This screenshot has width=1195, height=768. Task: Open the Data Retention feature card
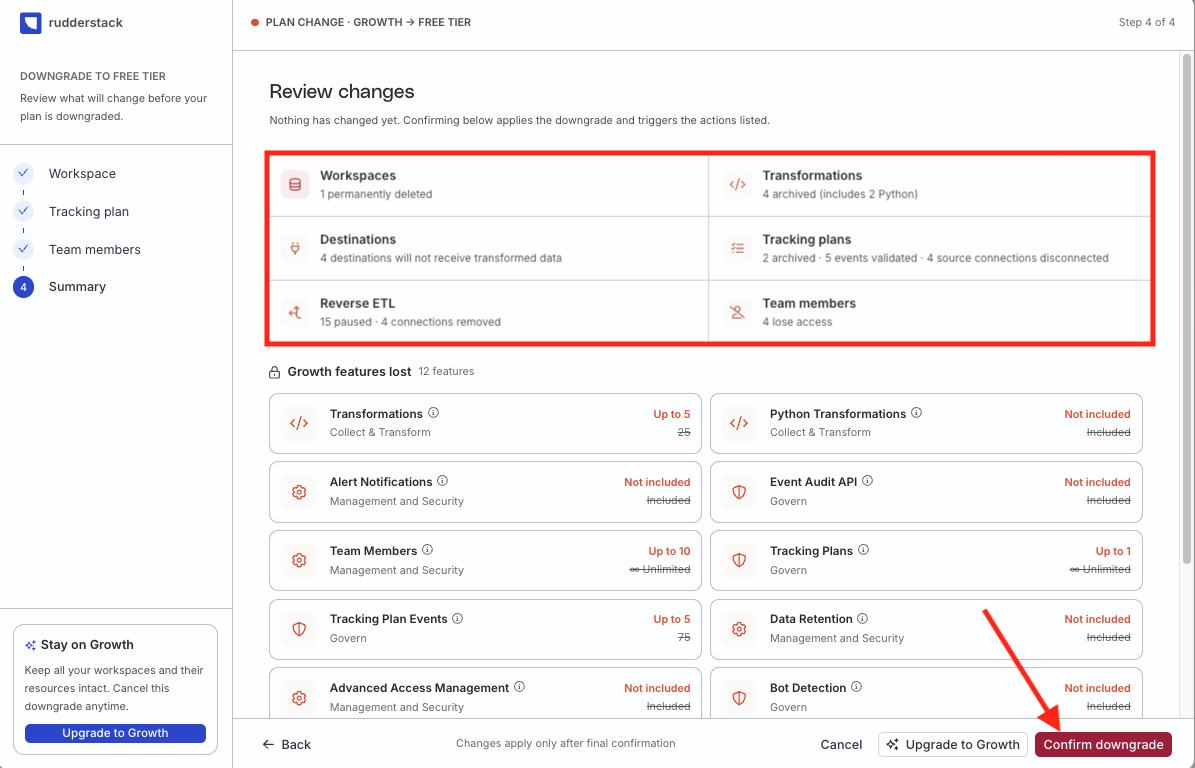point(926,629)
